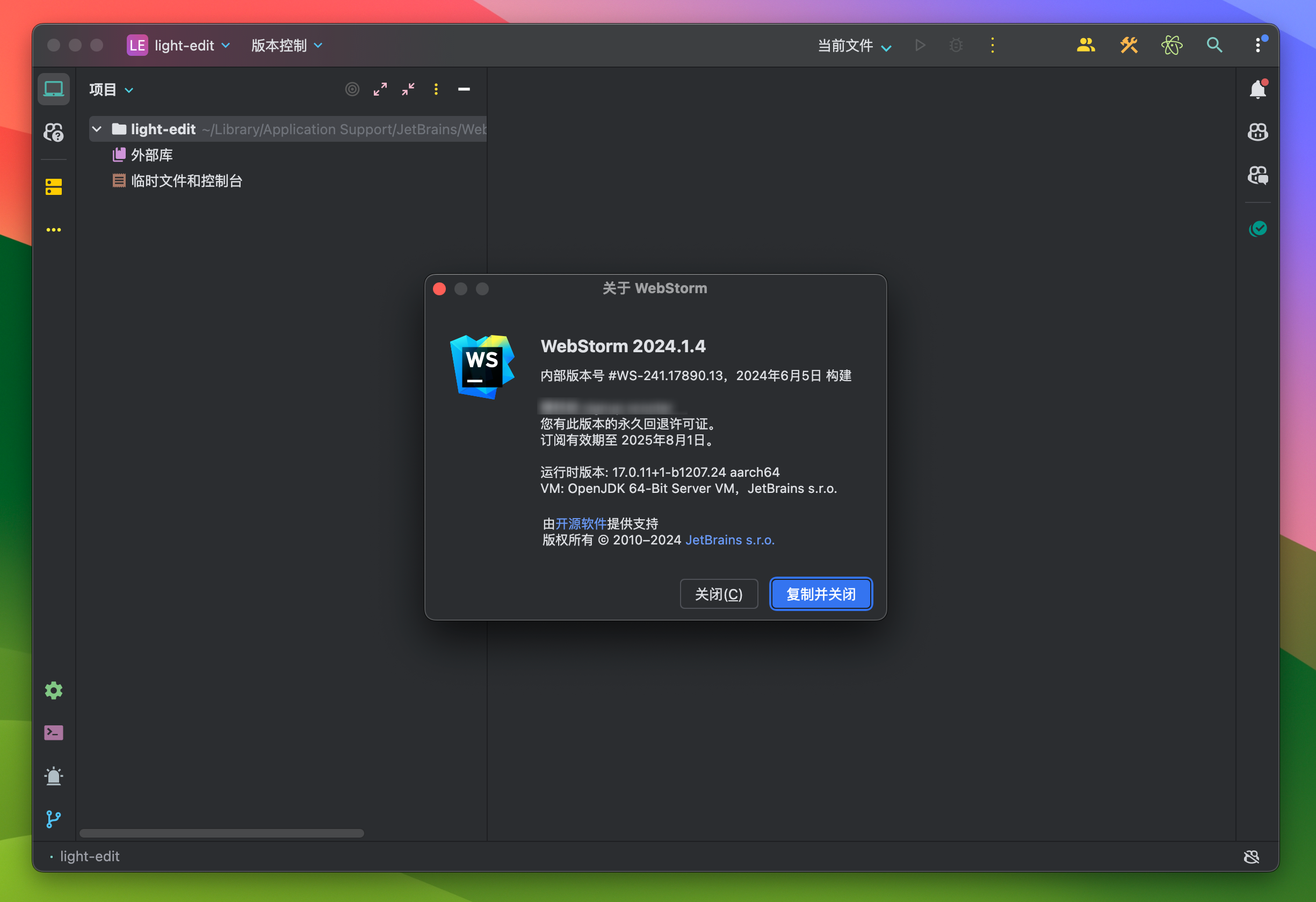Click the Copilot status bar icon

coord(1251,857)
